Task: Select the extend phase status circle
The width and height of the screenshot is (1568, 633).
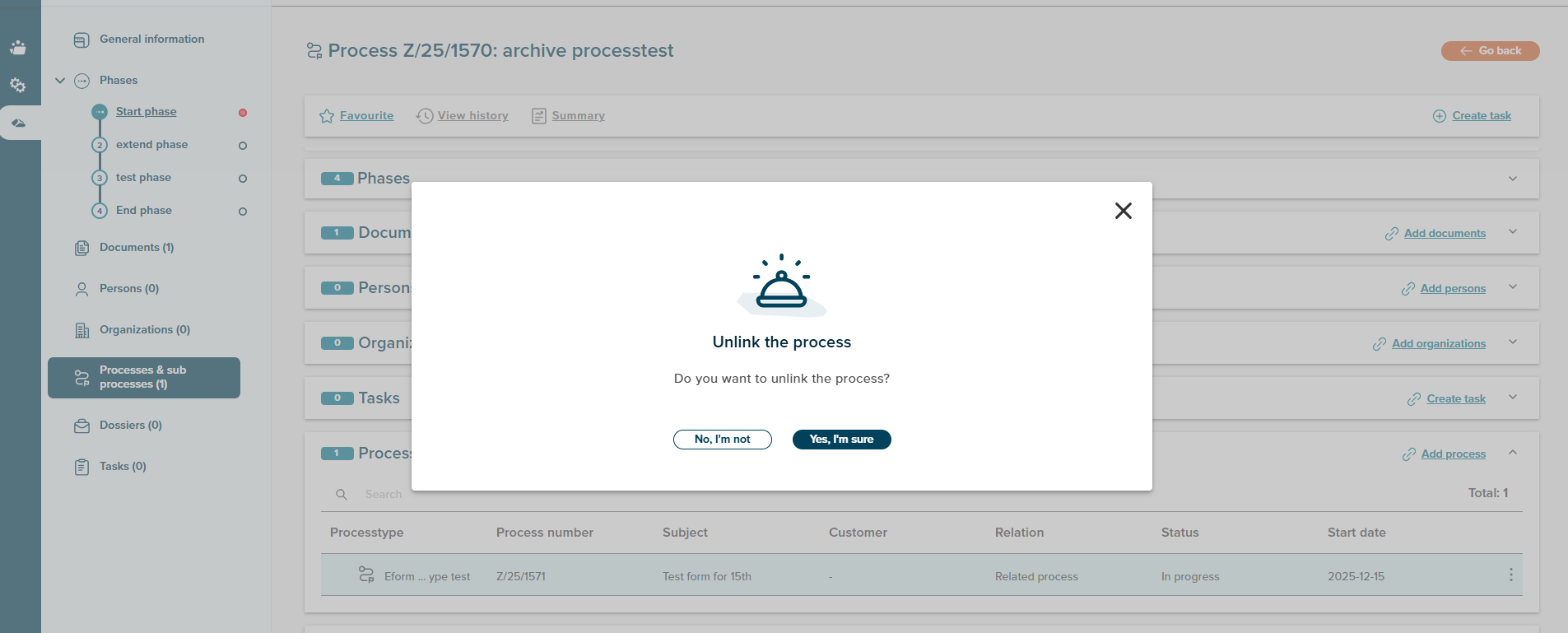Action: 243,146
